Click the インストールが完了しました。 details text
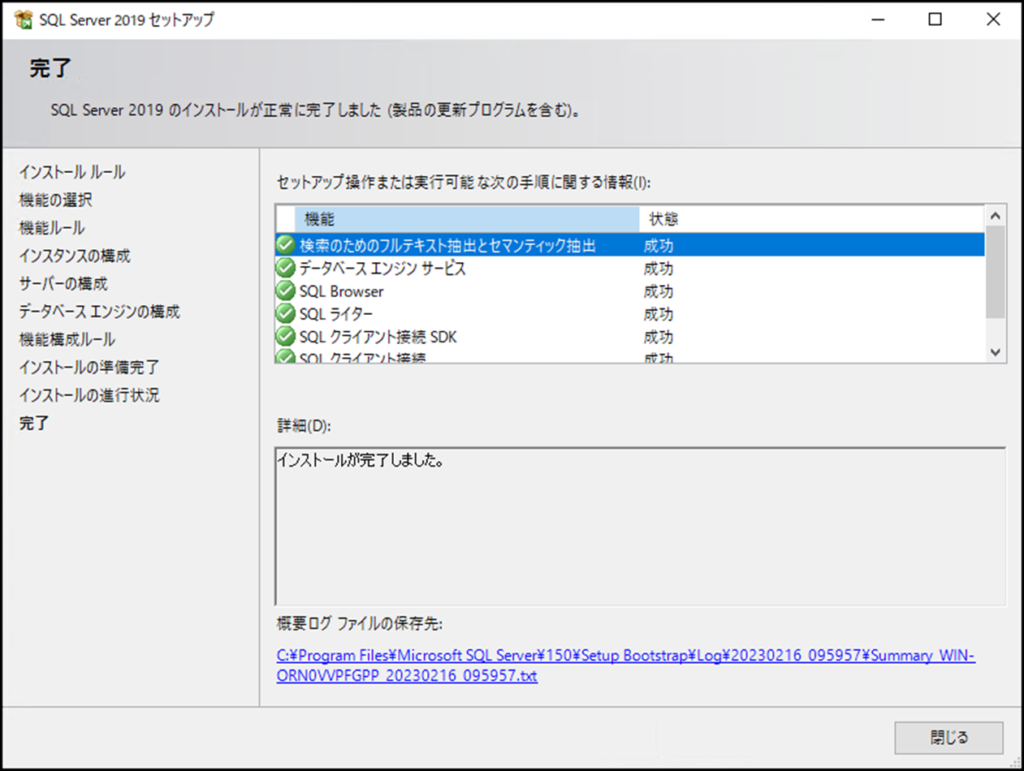The image size is (1024, 771). (361, 460)
